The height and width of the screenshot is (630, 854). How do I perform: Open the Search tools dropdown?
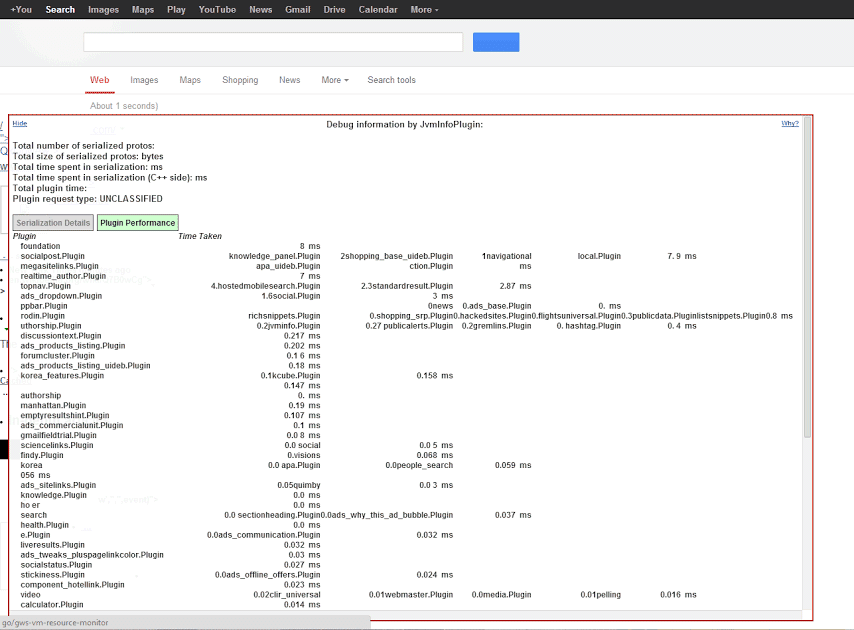coord(391,80)
